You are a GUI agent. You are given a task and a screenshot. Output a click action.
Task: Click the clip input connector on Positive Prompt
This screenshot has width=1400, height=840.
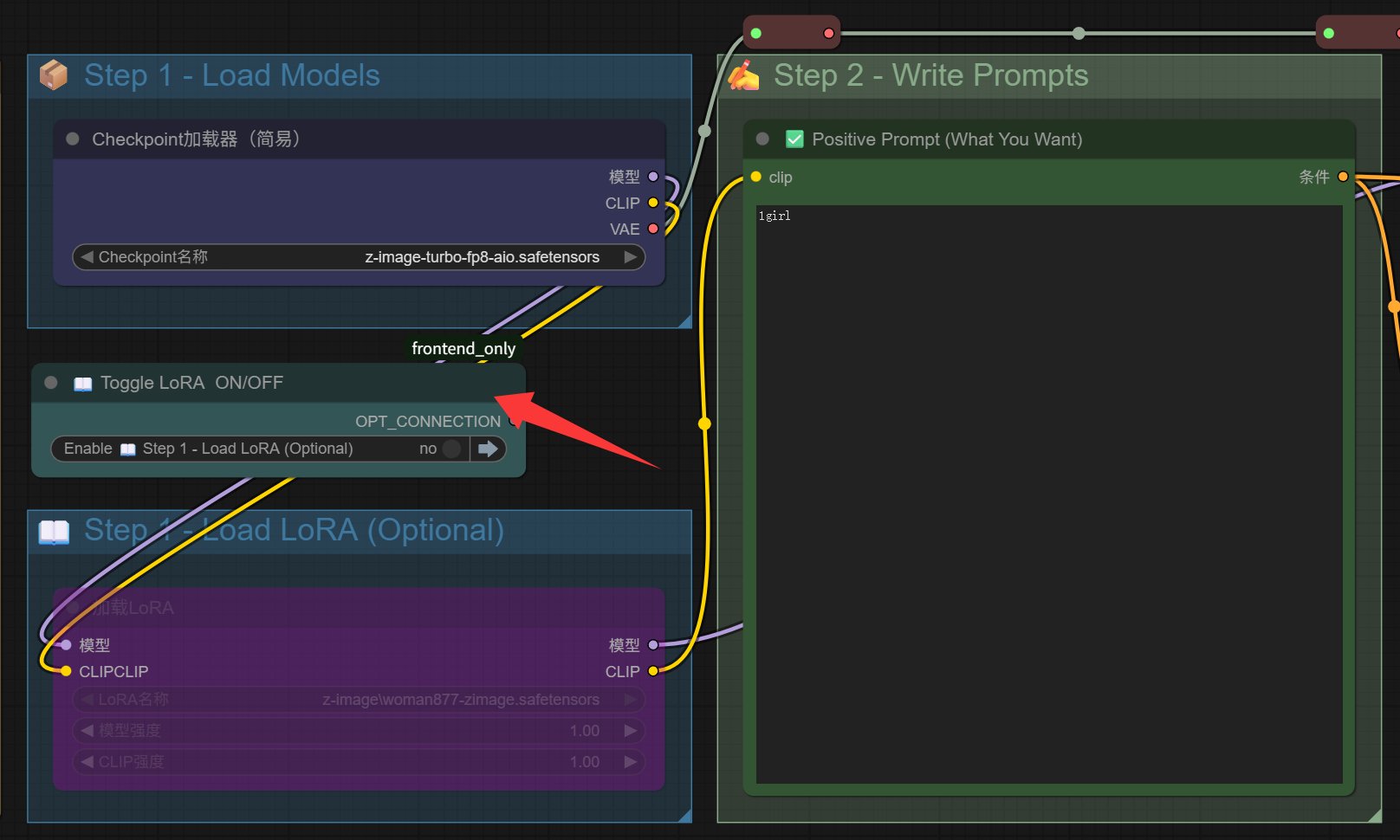pos(755,177)
